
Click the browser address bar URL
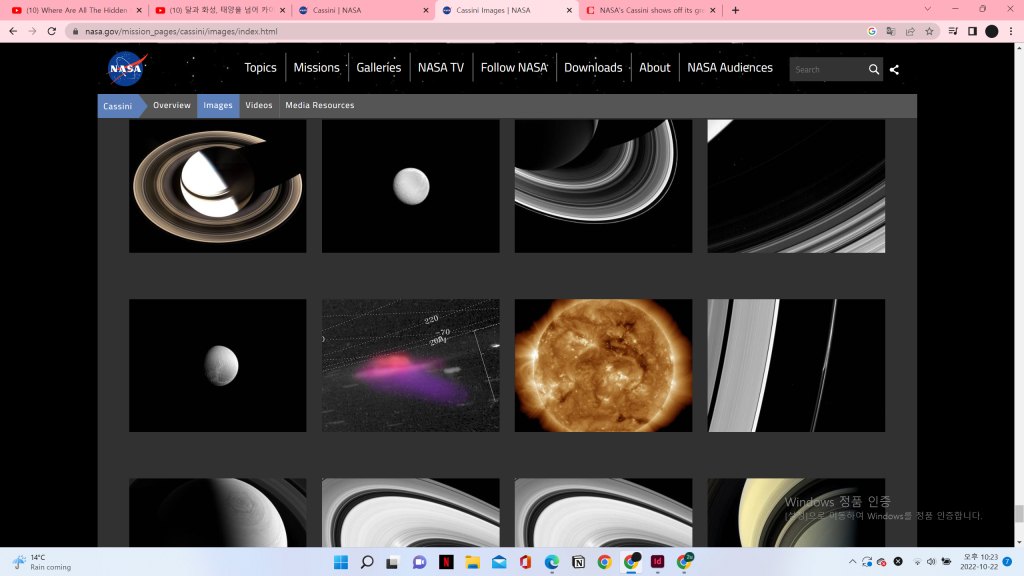(181, 31)
